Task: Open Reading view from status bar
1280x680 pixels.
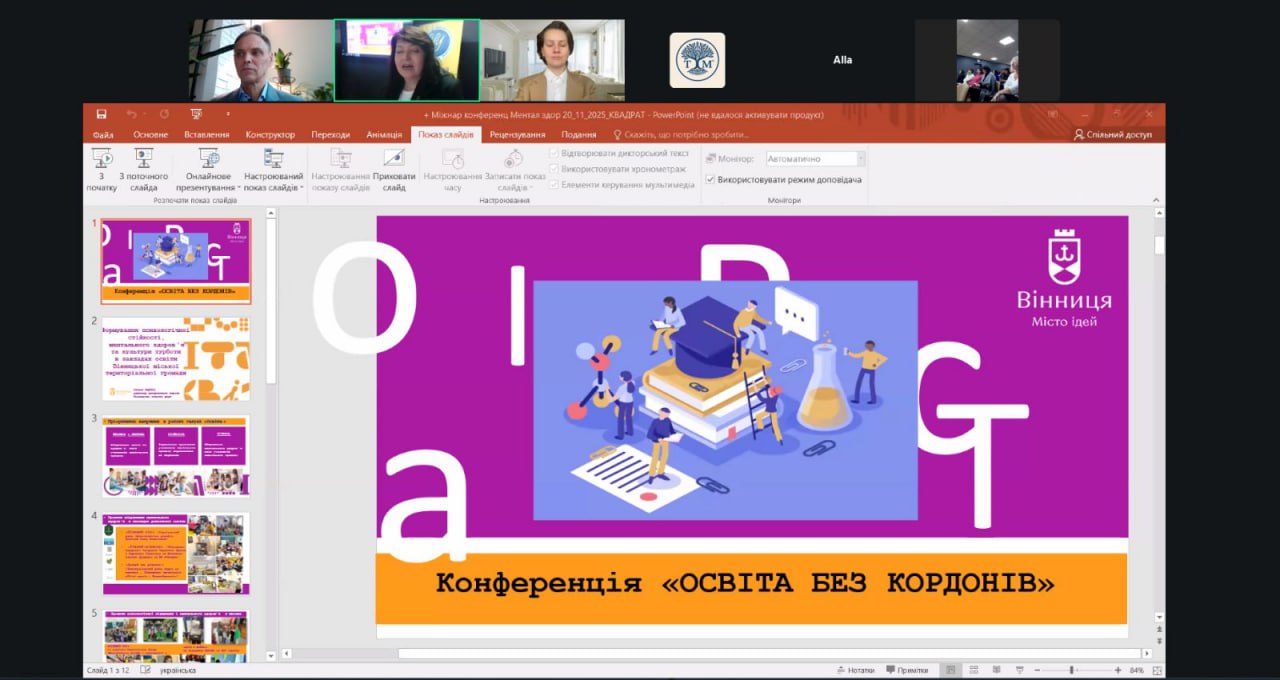Action: tap(996, 670)
